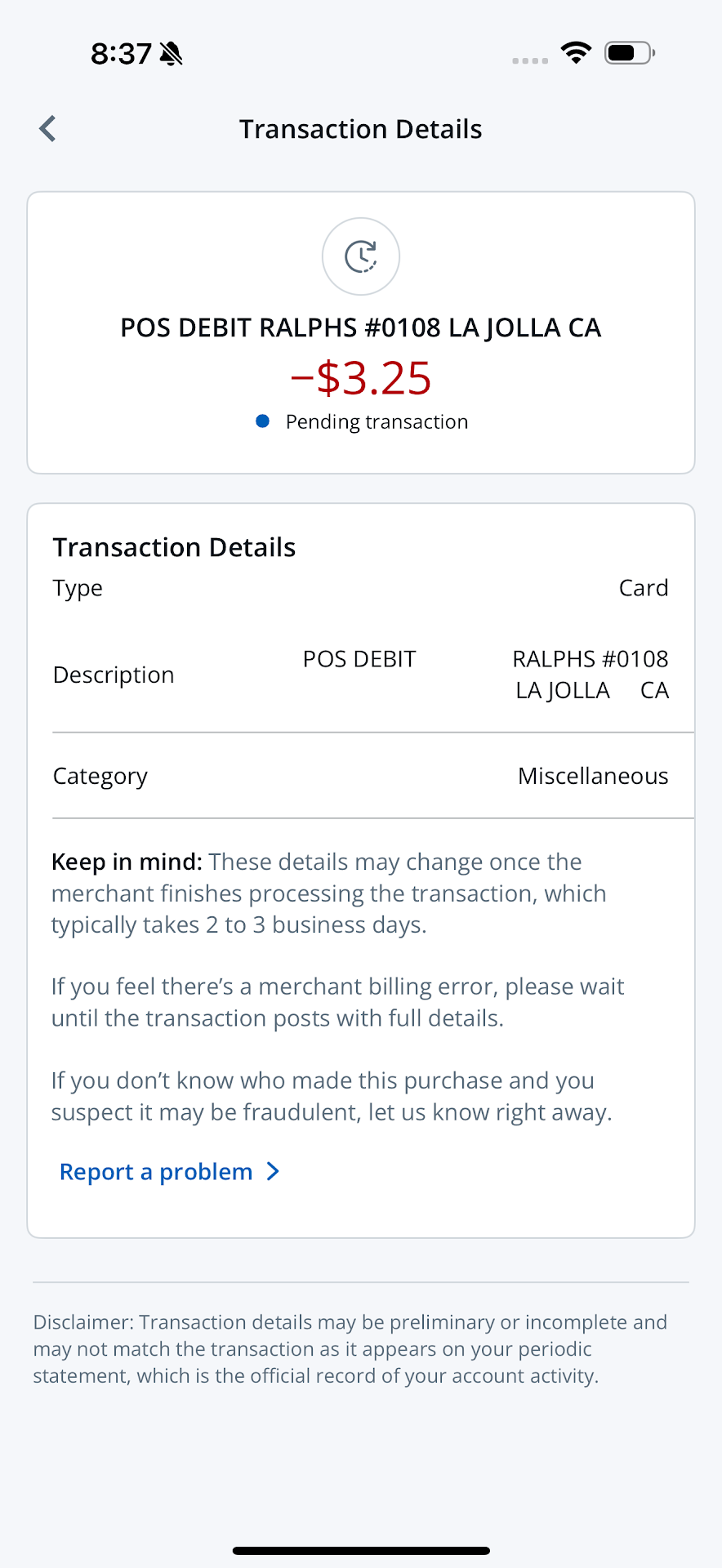The width and height of the screenshot is (722, 1568).
Task: Open the Report a problem link
Action: tap(156, 1172)
